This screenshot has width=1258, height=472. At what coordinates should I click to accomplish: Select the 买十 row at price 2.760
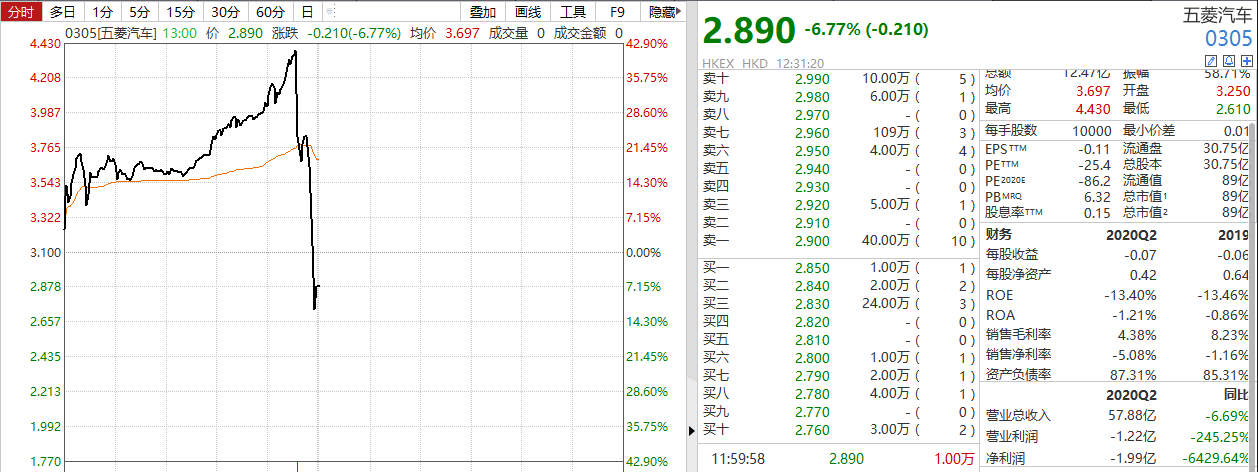click(838, 430)
